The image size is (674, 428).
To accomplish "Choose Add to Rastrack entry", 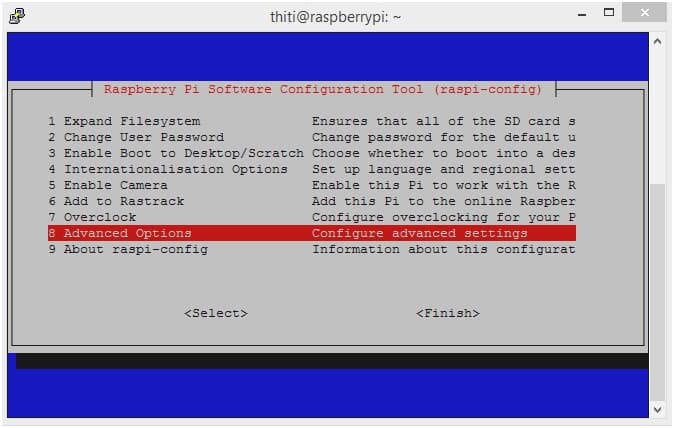I will tap(312, 201).
